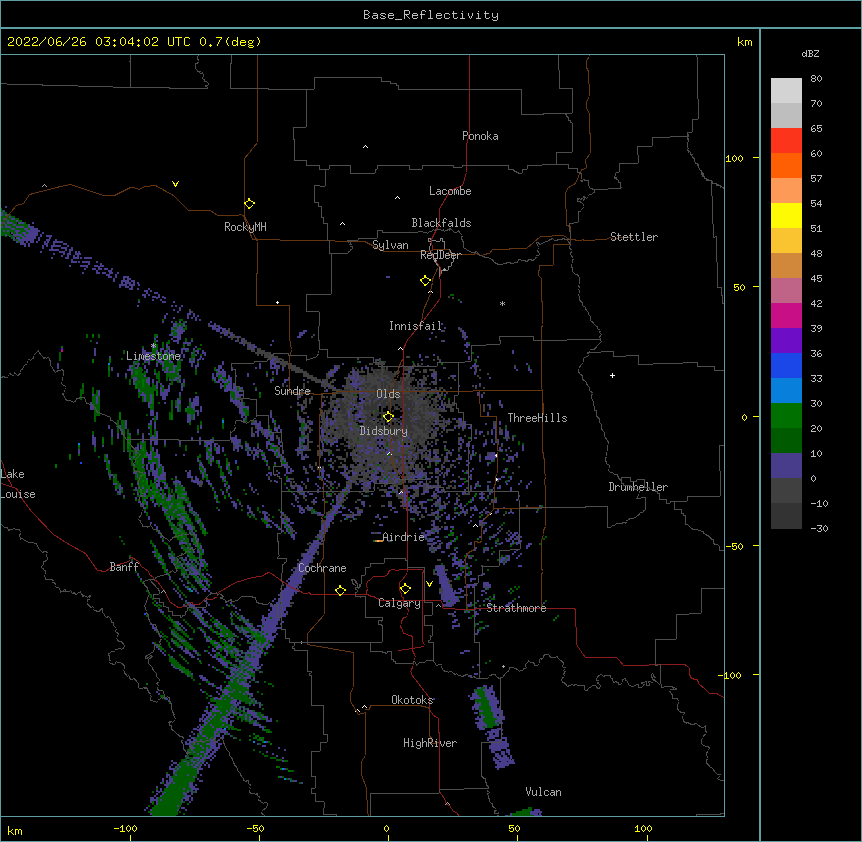Click the Sylvan label
Viewport: 862px width, 842px height.
pyautogui.click(x=390, y=245)
